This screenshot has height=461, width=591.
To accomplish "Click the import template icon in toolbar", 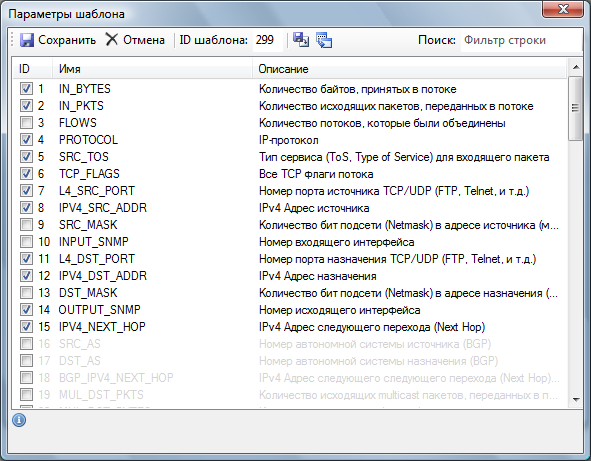I will (301, 40).
